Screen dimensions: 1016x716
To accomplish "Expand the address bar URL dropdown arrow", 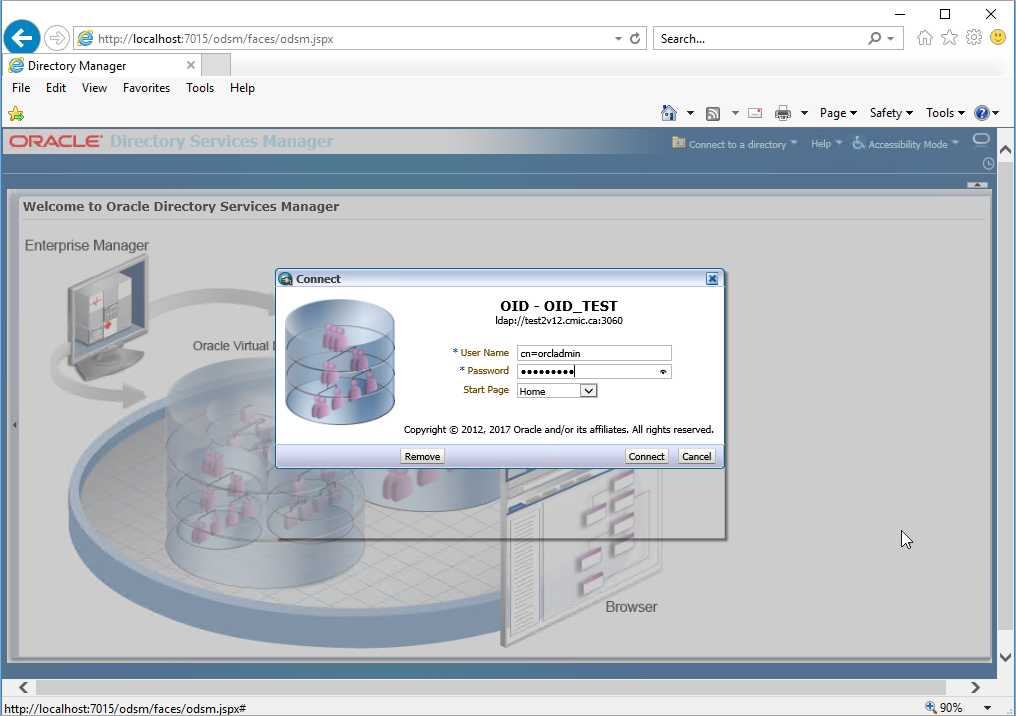I will tap(618, 39).
